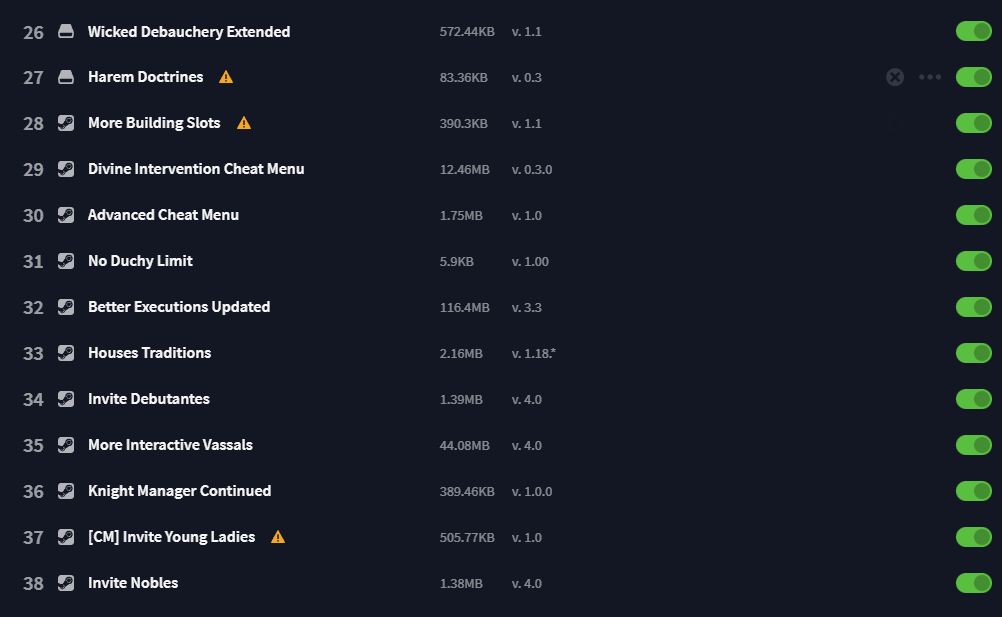Click warning triangle beside [CM] Invite Young Ladies
Screen dimensions: 1002x617
277,537
